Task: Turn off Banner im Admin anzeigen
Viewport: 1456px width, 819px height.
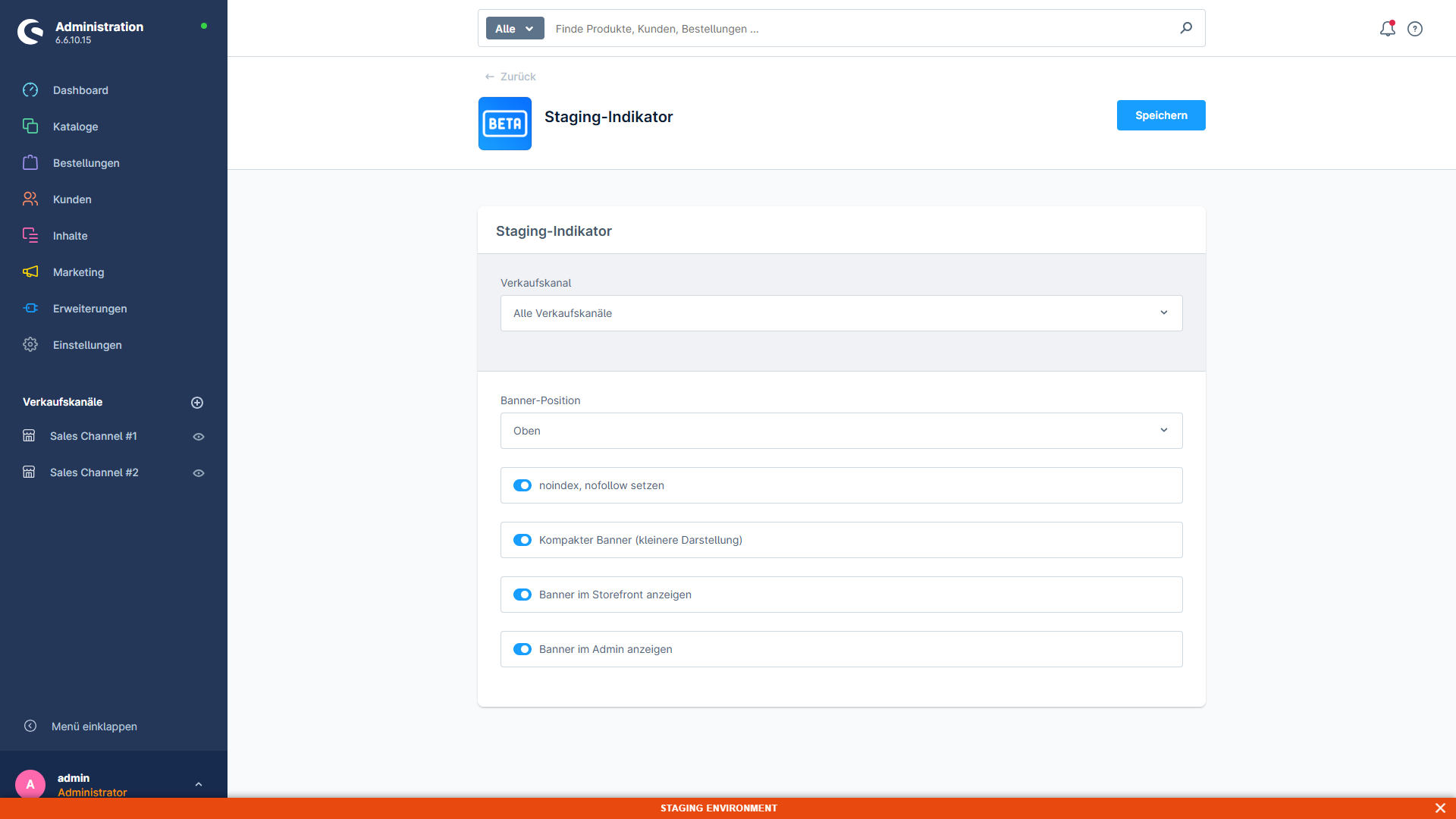Action: (522, 649)
